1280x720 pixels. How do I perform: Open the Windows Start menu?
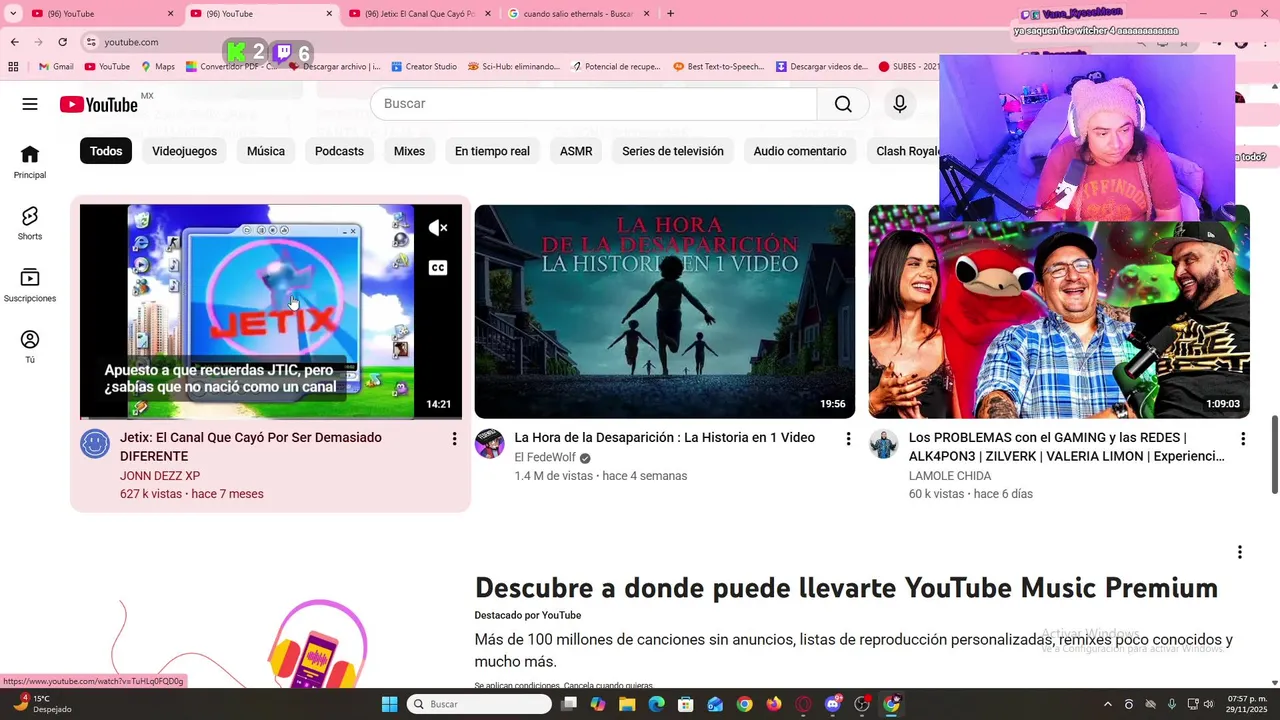click(389, 704)
